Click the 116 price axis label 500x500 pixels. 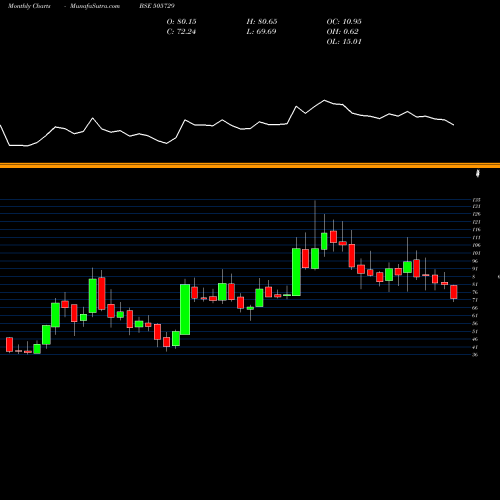tap(476, 230)
